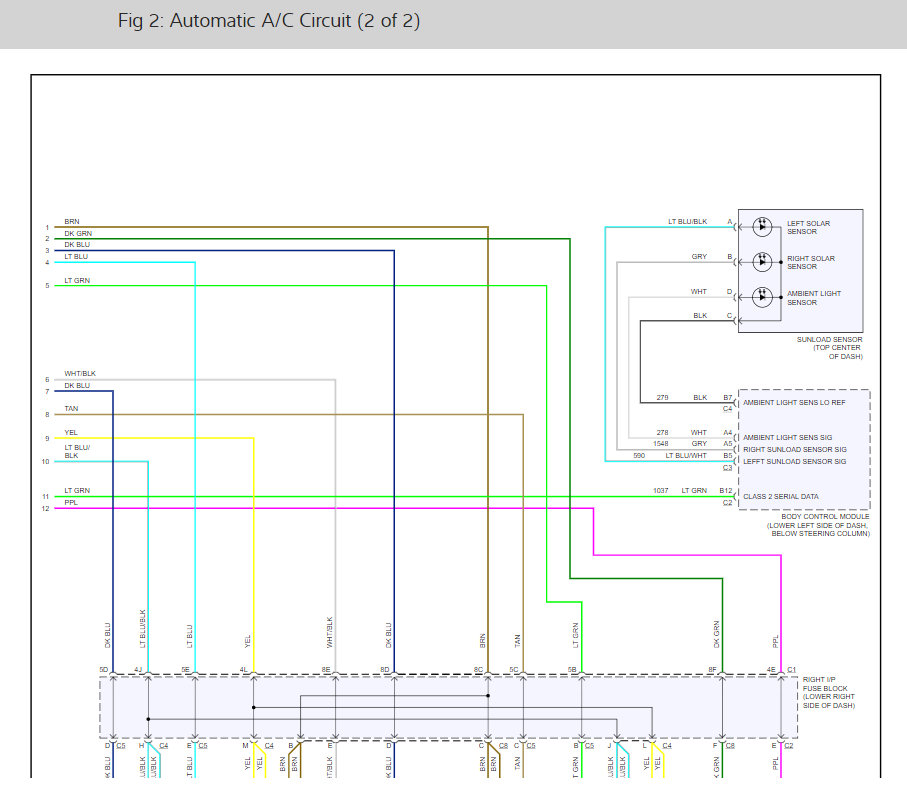This screenshot has height=803, width=907.
Task: Click the 'TAN' label on wire 8
Action: [x=71, y=408]
